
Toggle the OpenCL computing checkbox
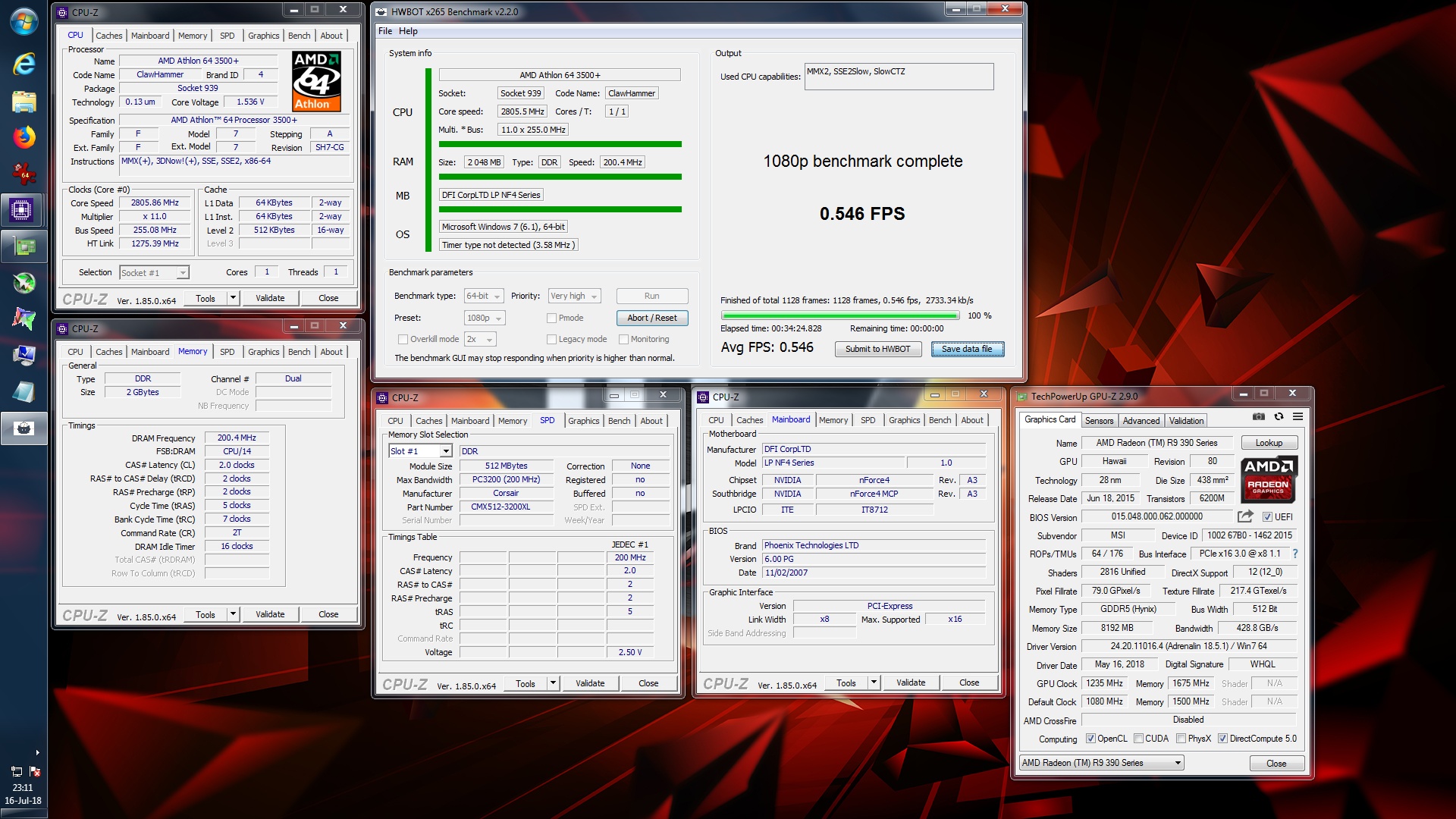point(1090,738)
